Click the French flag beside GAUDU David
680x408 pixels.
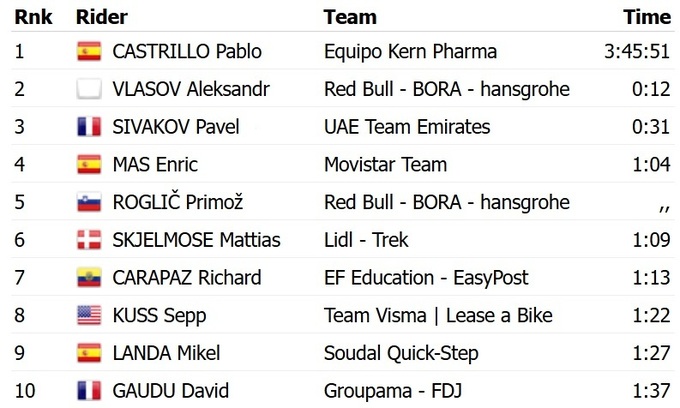tap(89, 391)
